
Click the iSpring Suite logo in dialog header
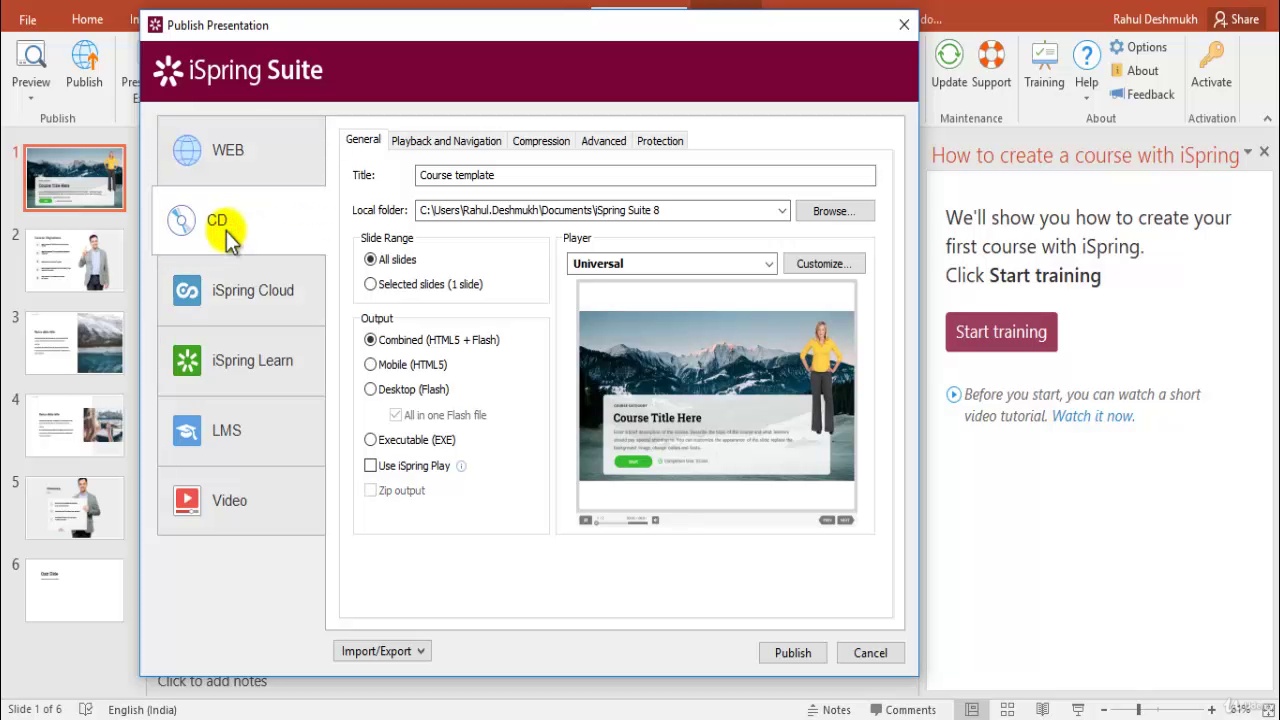(x=238, y=70)
